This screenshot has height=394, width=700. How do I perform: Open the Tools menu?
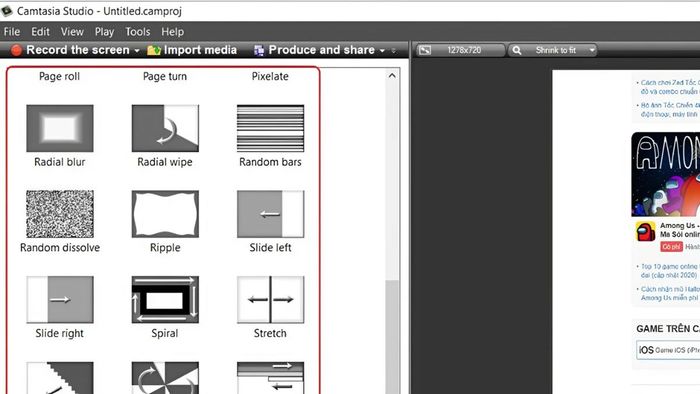[138, 32]
